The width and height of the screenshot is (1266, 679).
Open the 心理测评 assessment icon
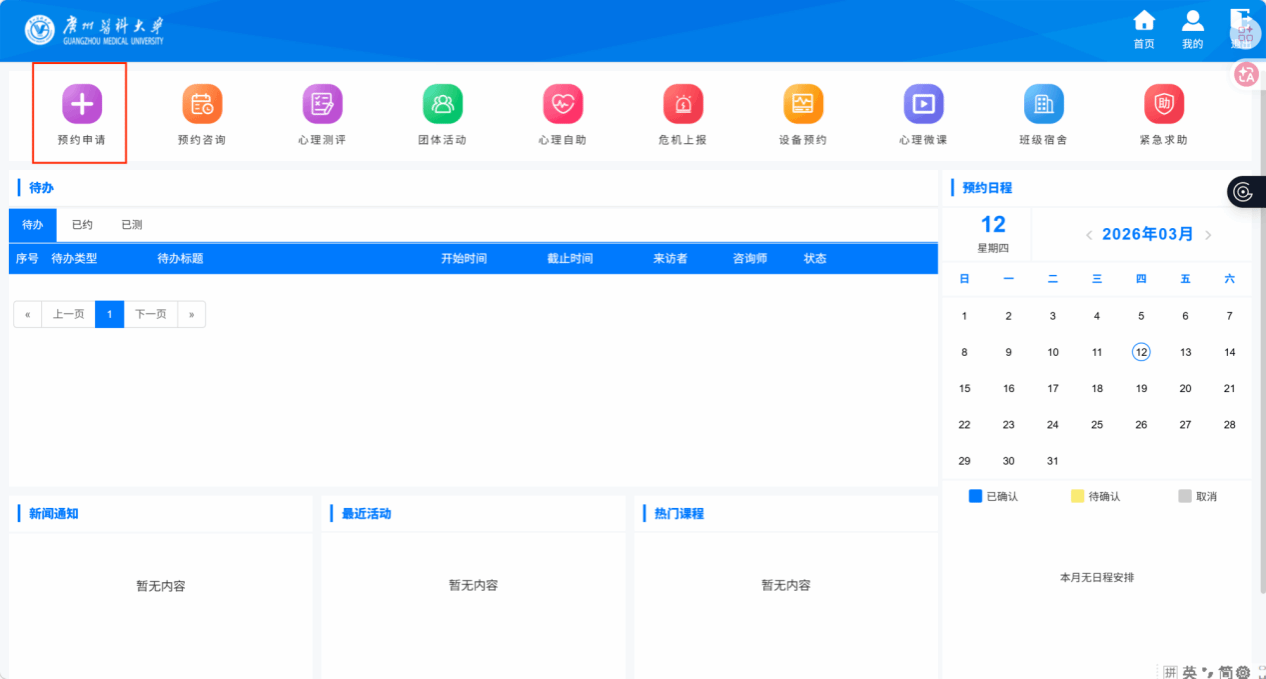click(322, 104)
